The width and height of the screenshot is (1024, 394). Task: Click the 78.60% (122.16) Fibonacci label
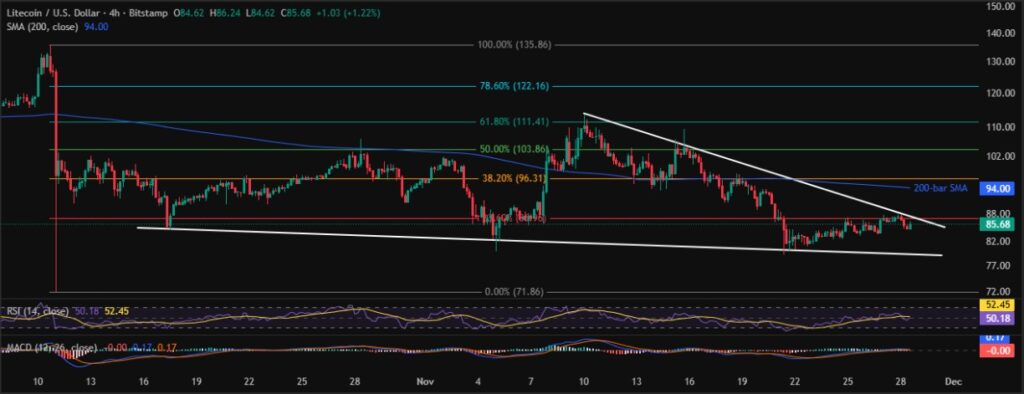click(x=516, y=86)
